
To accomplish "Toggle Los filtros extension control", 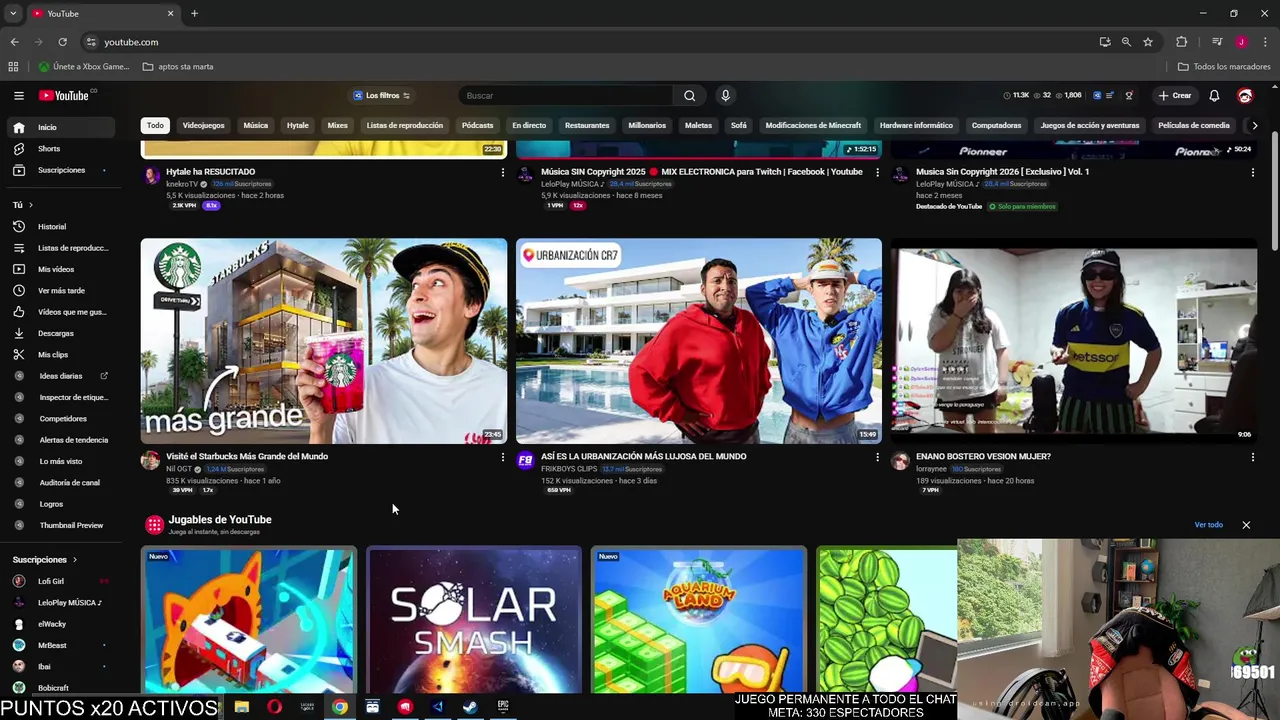I will 382,96.
